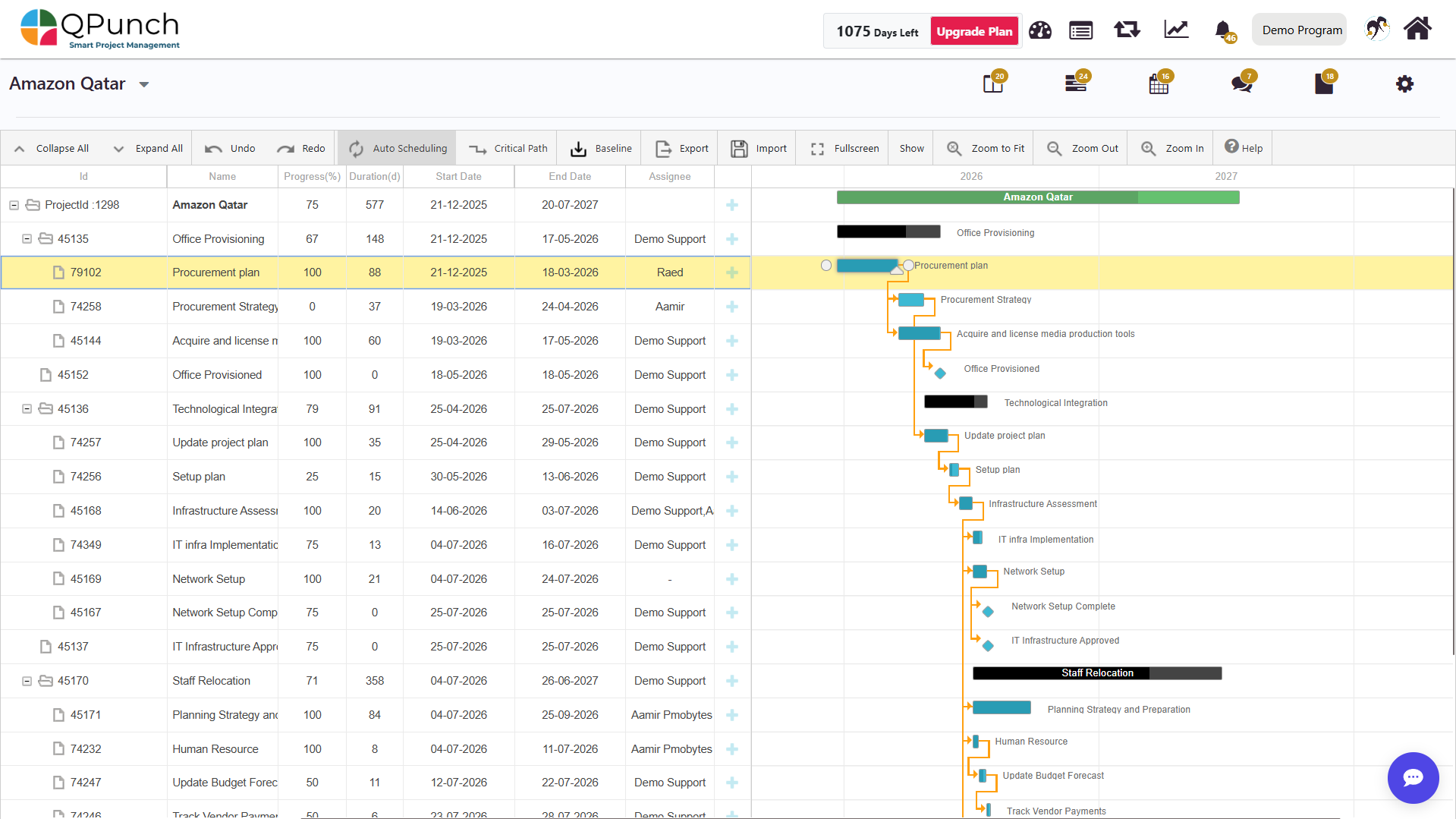Open the Show menu
The height and width of the screenshot is (819, 1456).
point(911,149)
